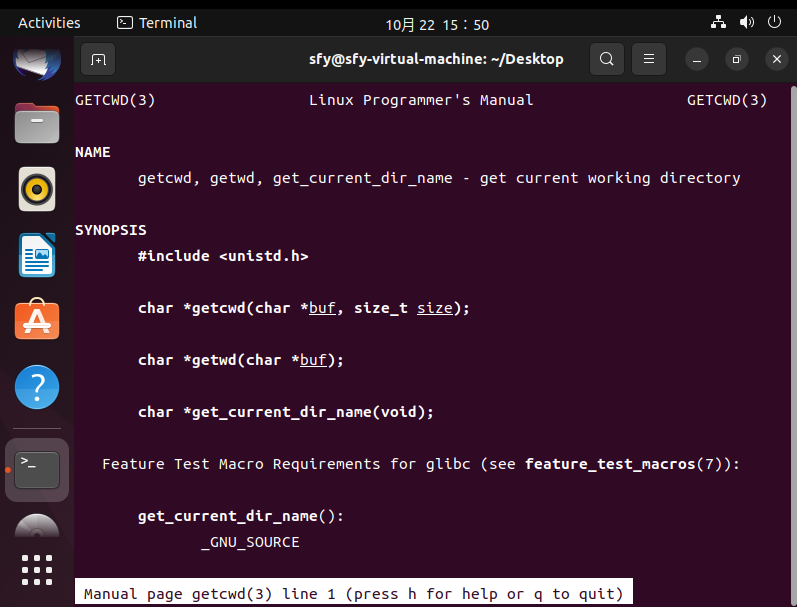The height and width of the screenshot is (607, 797).
Task: Open Ubuntu Software store
Action: [37, 319]
